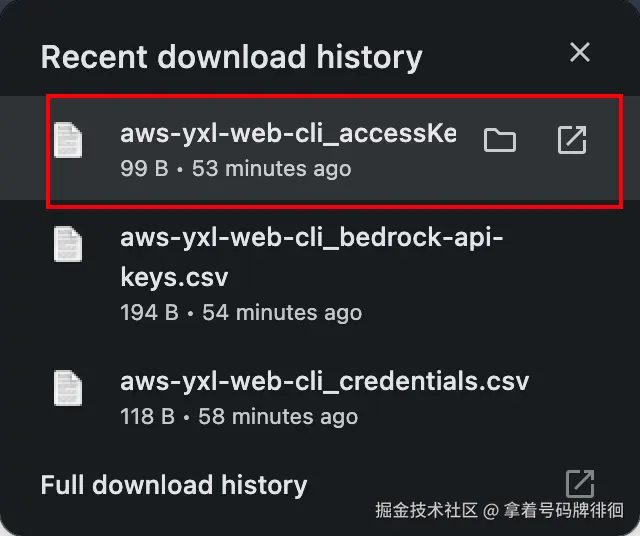Open the aws-yxl-web-cli_credentials.csv download

tap(324, 381)
